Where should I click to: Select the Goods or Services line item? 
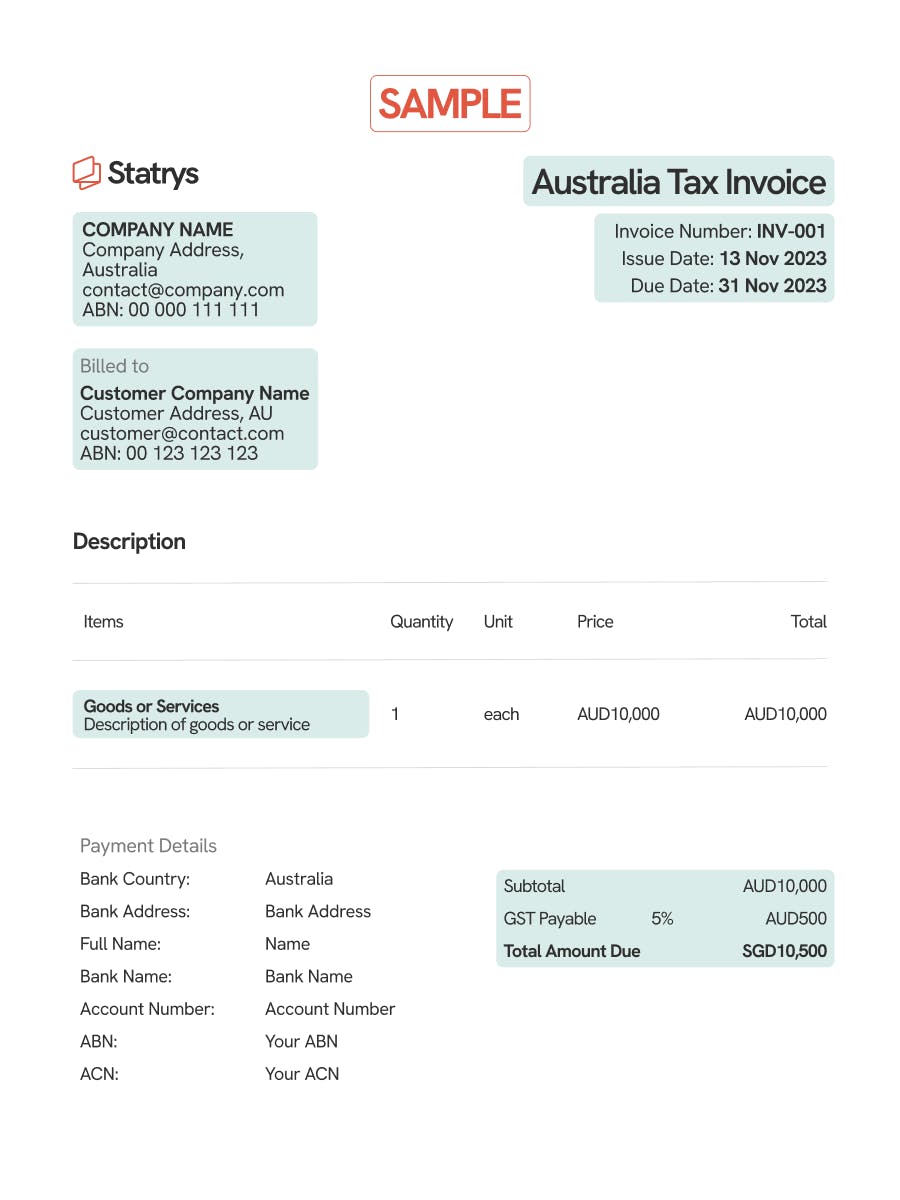(220, 713)
